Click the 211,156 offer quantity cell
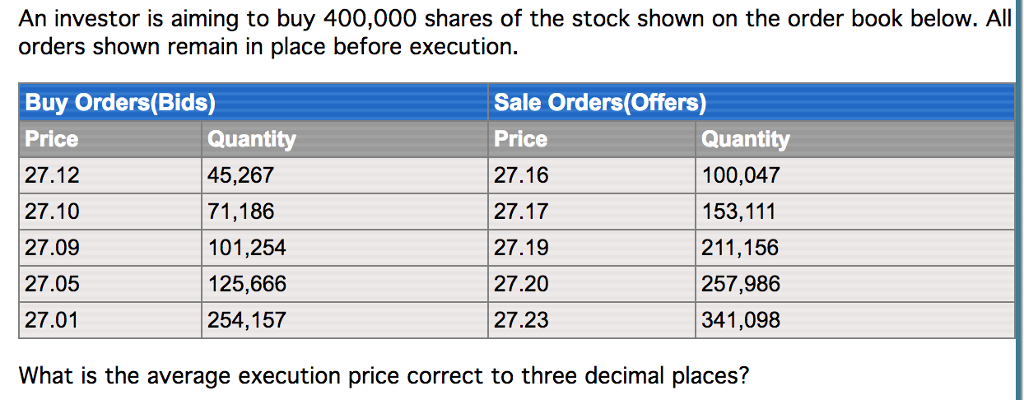 855,248
